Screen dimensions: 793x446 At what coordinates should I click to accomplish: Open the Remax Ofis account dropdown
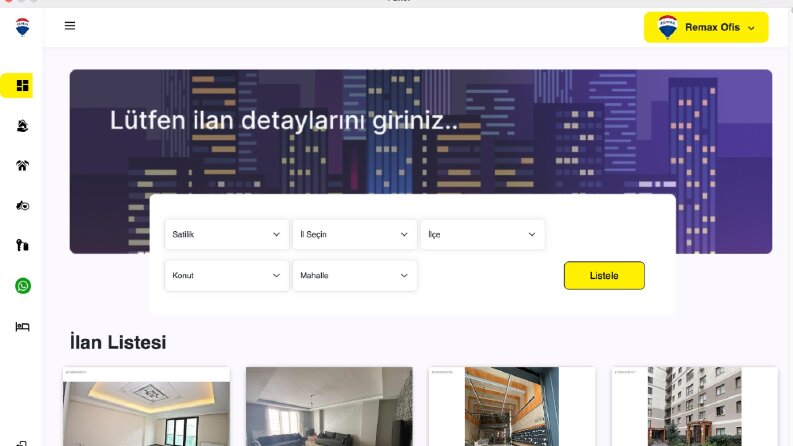[x=706, y=27]
